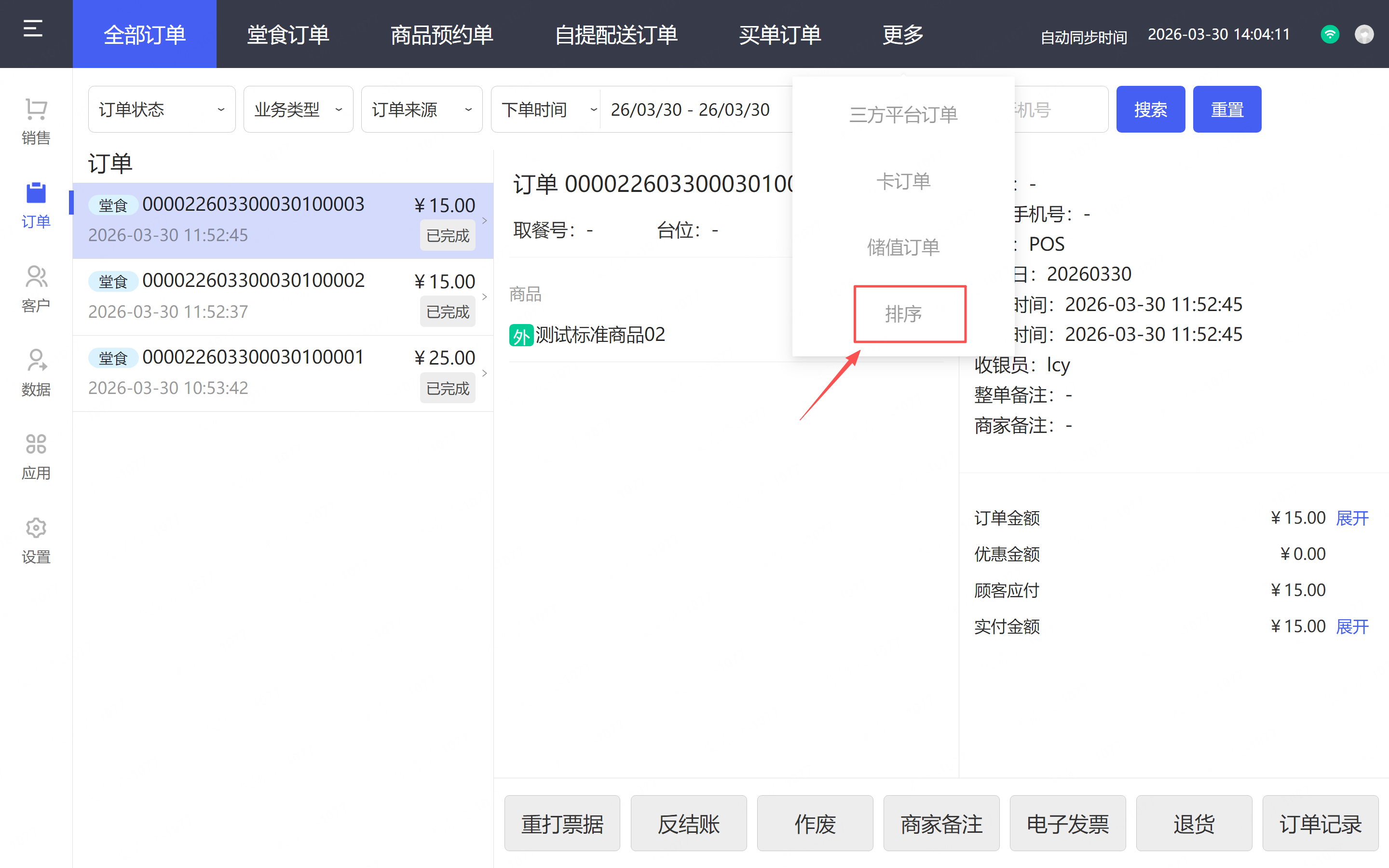Expand the 订单来源 dropdown

(x=422, y=109)
